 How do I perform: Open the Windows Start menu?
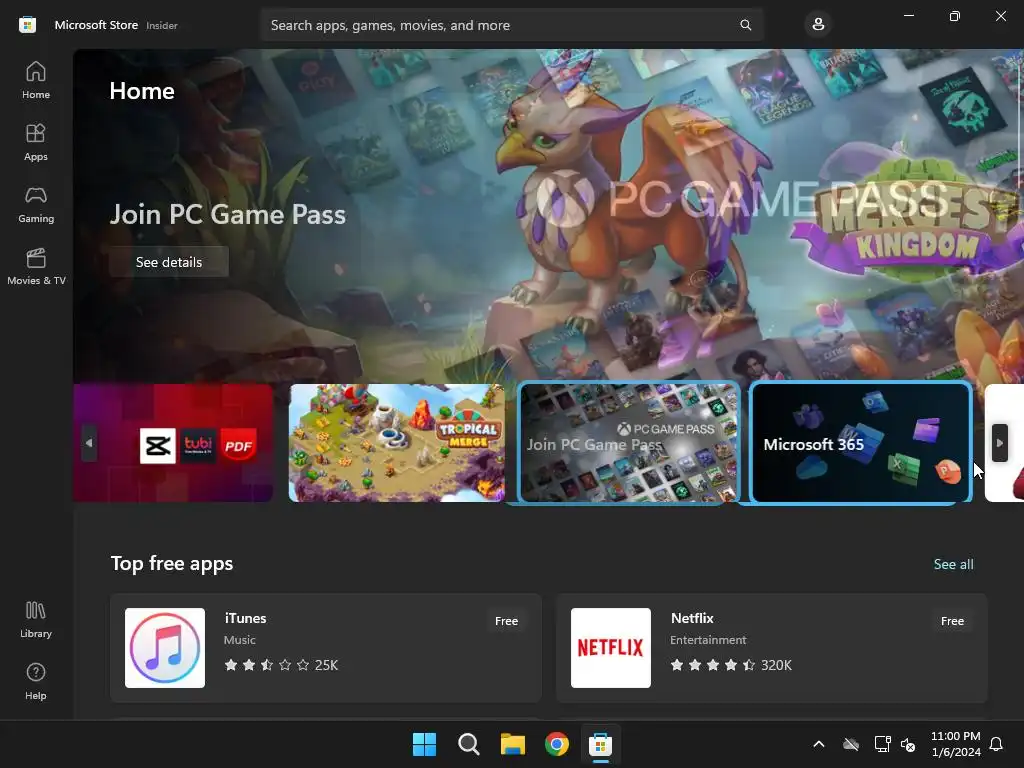point(424,744)
